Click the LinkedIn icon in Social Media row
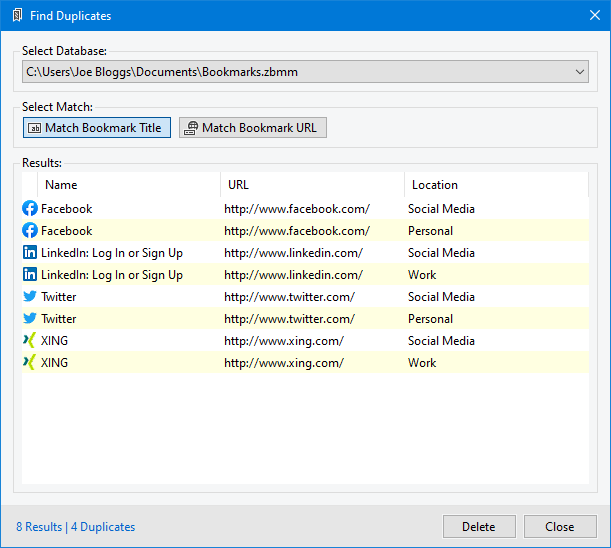This screenshot has height=548, width=611. (30, 253)
